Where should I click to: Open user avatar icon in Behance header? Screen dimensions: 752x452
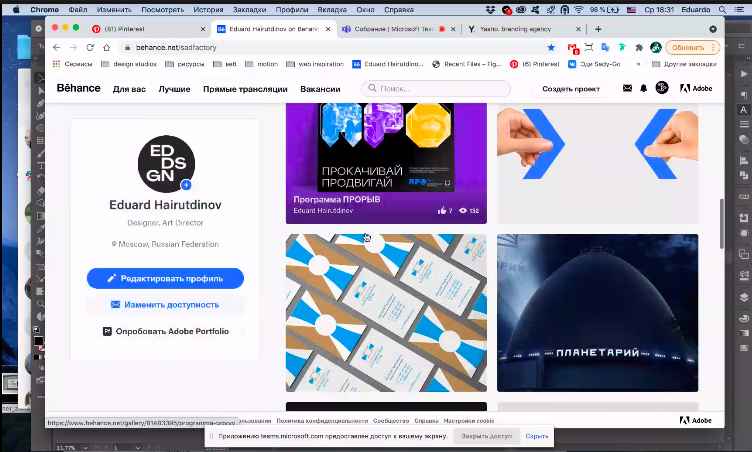[661, 89]
